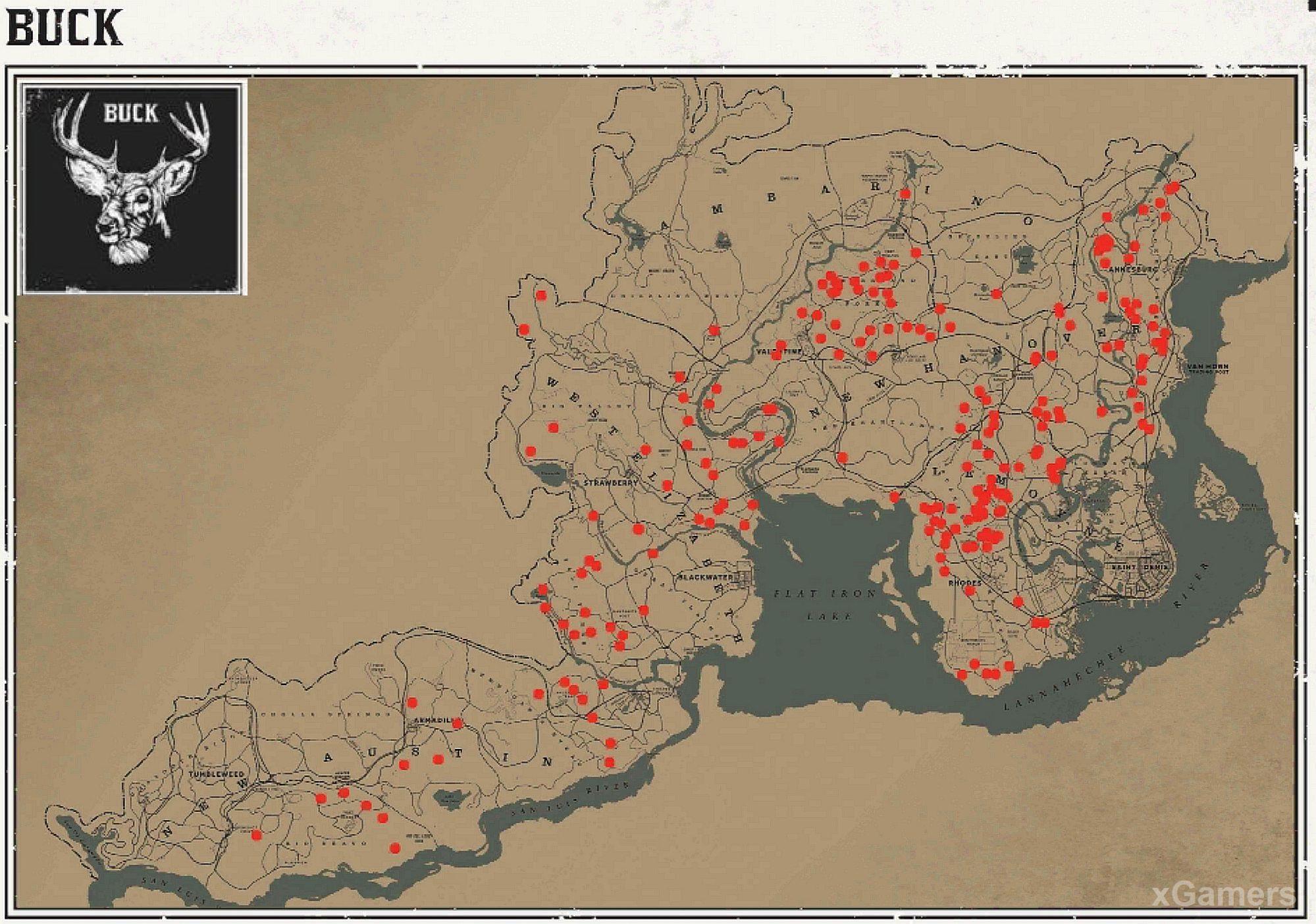Click the Saint Denis city label
This screenshot has width=1316, height=924.
(x=1139, y=567)
